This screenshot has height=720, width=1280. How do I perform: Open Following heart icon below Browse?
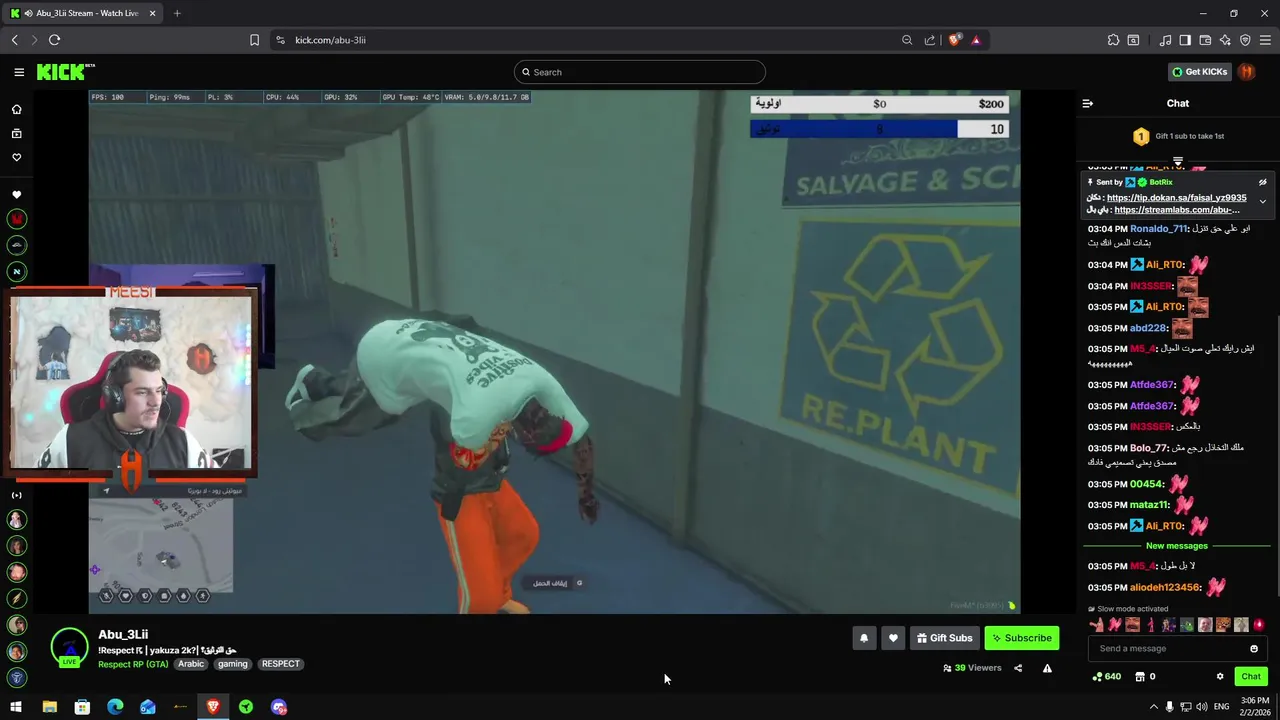16,157
